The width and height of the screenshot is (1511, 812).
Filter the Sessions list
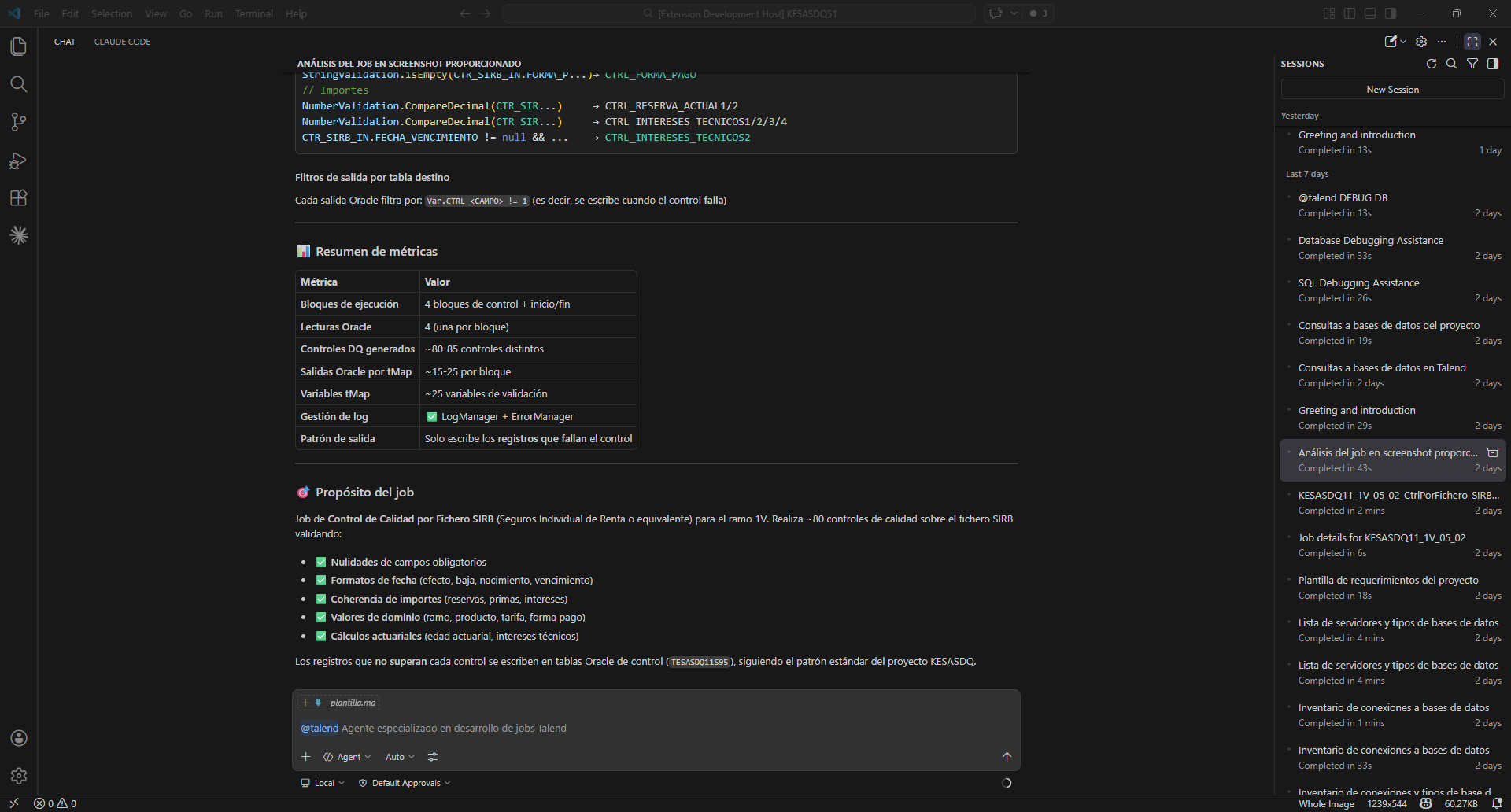[x=1472, y=64]
